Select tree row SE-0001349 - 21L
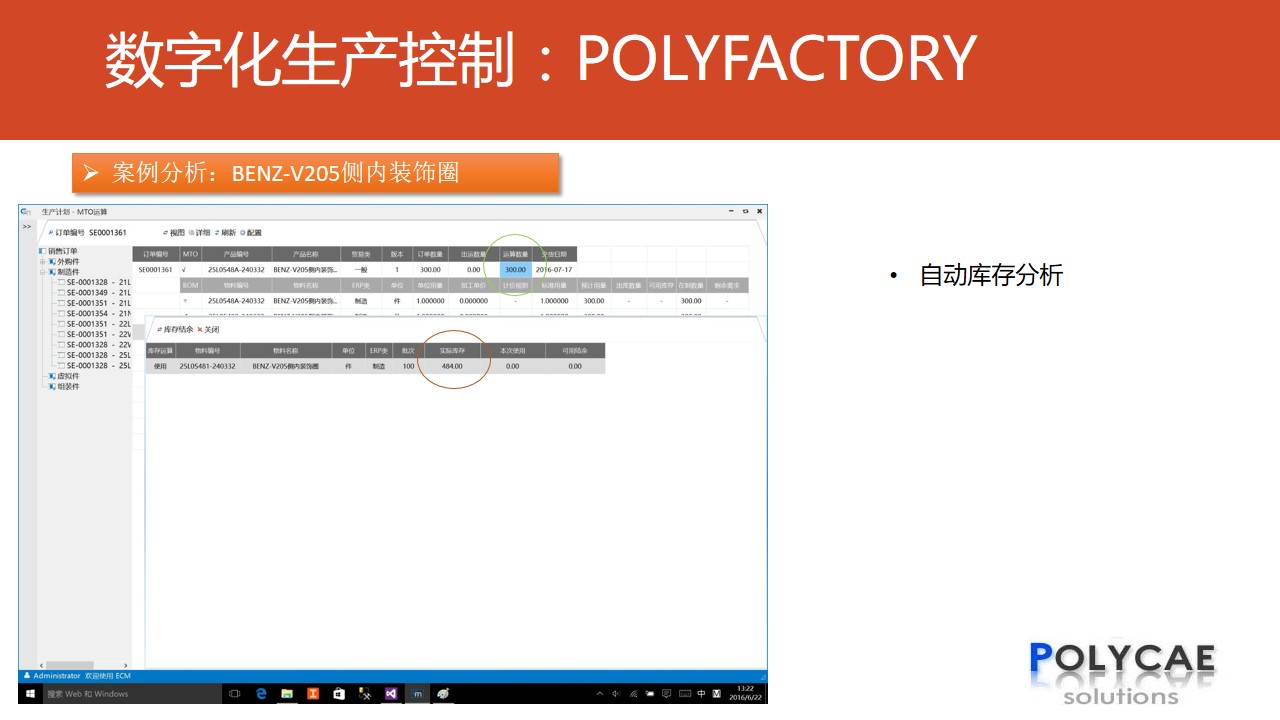This screenshot has width=1280, height=720. click(95, 293)
